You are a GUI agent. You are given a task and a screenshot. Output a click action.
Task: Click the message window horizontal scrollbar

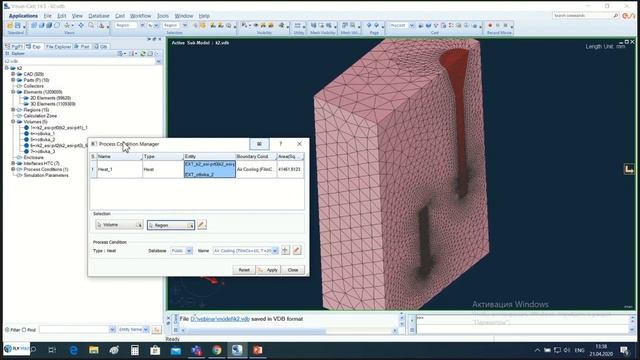click(288, 331)
